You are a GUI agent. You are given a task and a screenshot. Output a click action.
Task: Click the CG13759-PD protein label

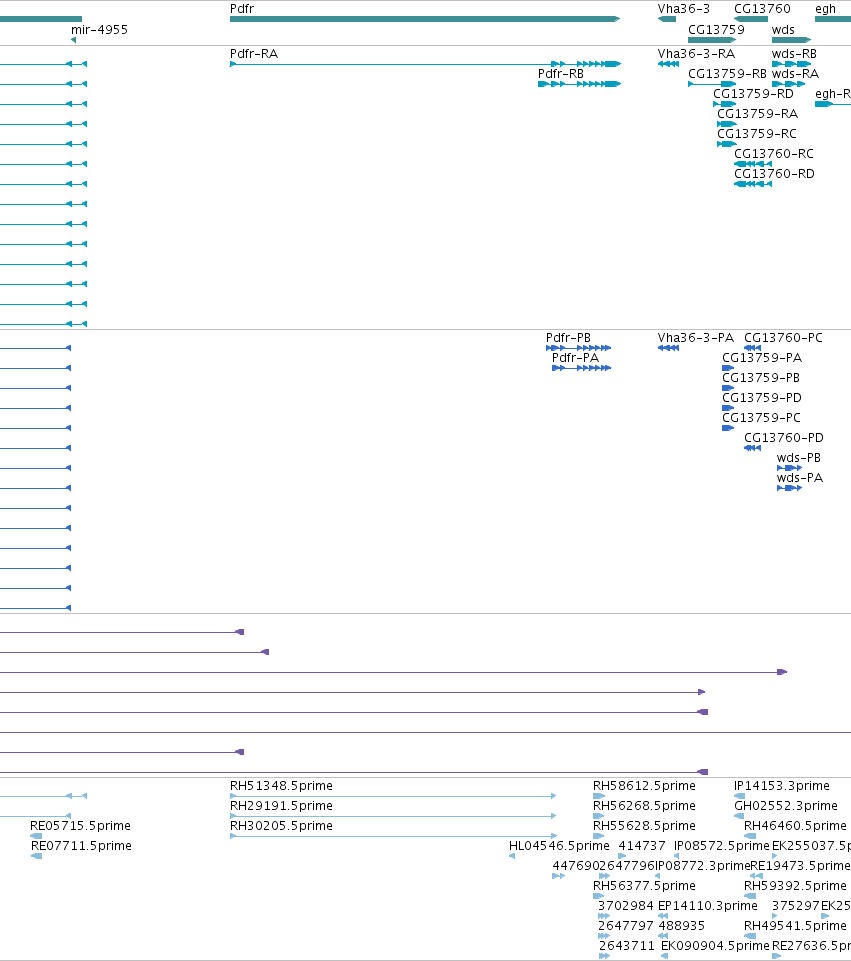pyautogui.click(x=762, y=398)
